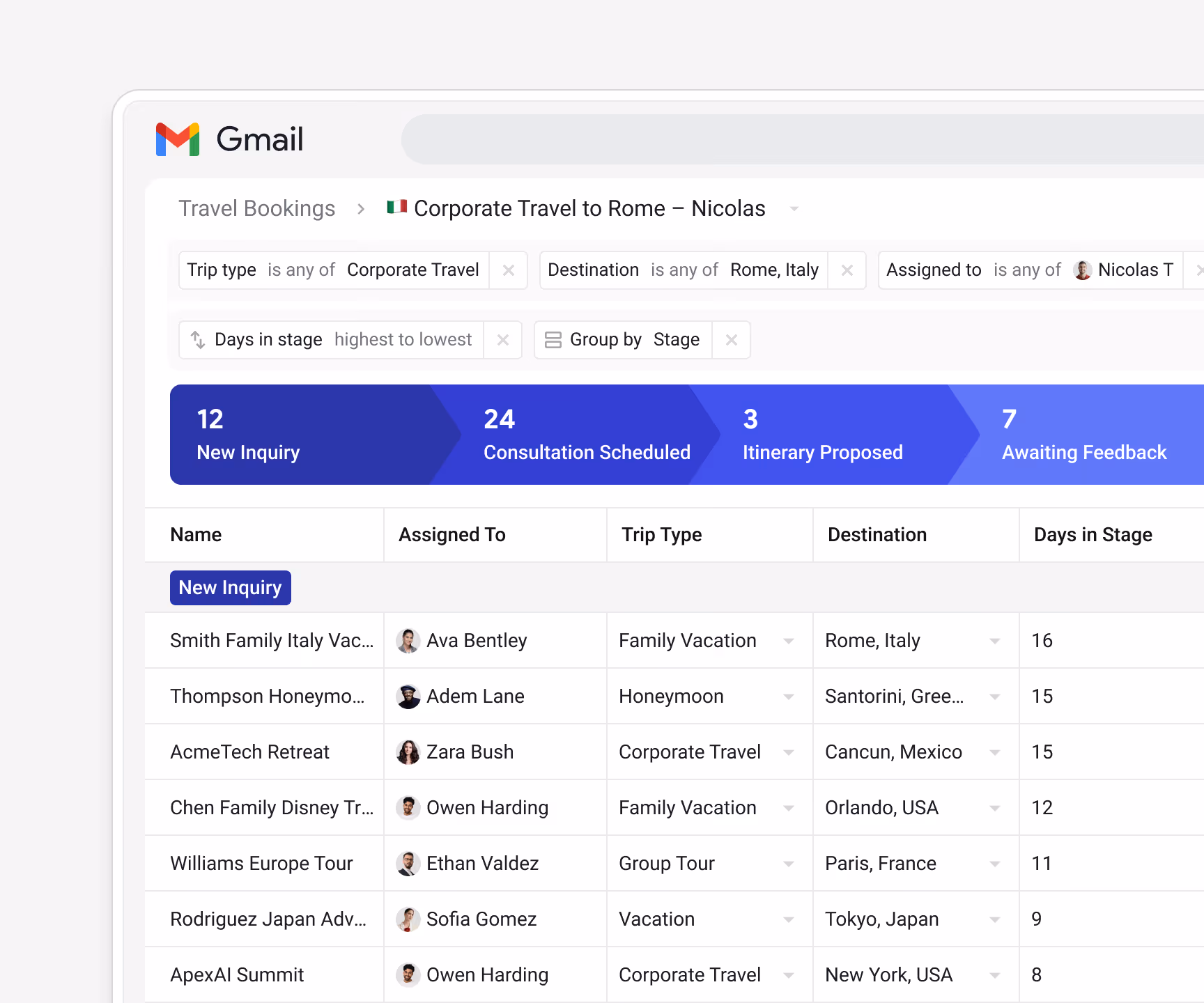The height and width of the screenshot is (1003, 1204).
Task: Click Adem Lane's avatar
Action: [x=408, y=697]
